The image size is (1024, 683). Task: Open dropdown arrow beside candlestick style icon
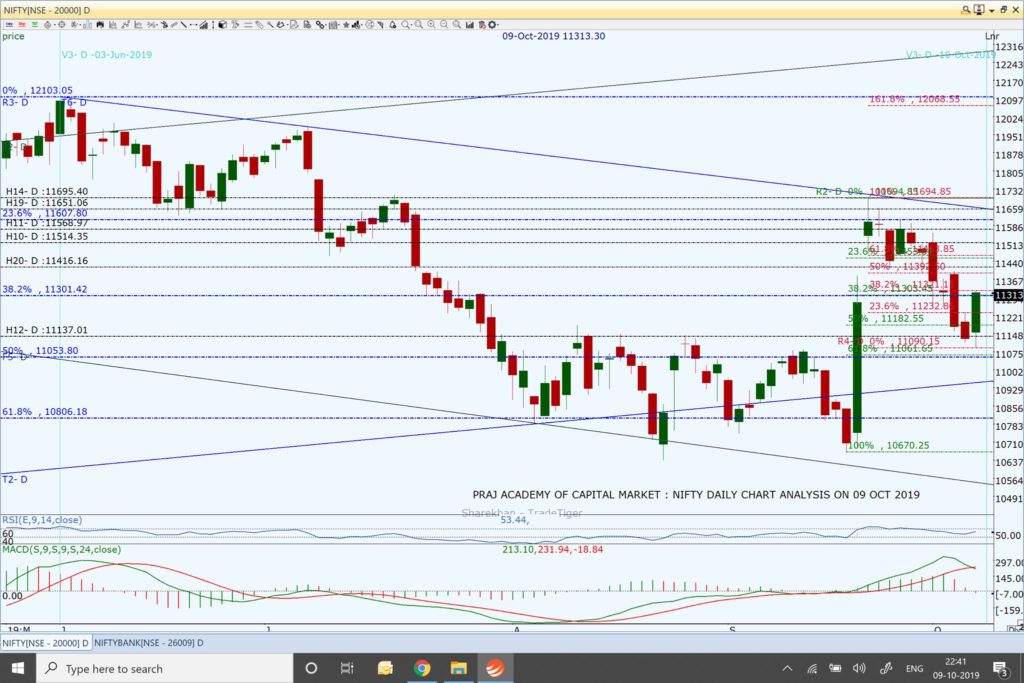click(x=80, y=25)
